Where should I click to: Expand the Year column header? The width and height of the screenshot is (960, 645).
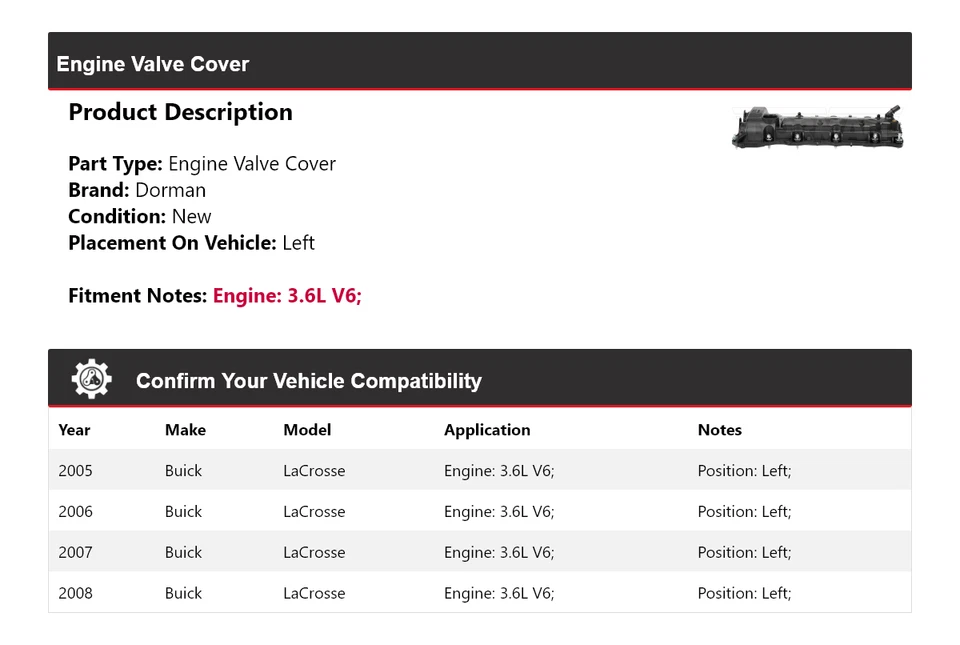pos(74,430)
